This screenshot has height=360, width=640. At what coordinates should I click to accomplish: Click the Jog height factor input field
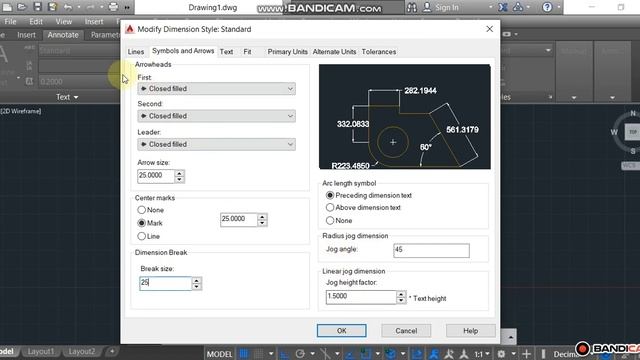pos(361,297)
